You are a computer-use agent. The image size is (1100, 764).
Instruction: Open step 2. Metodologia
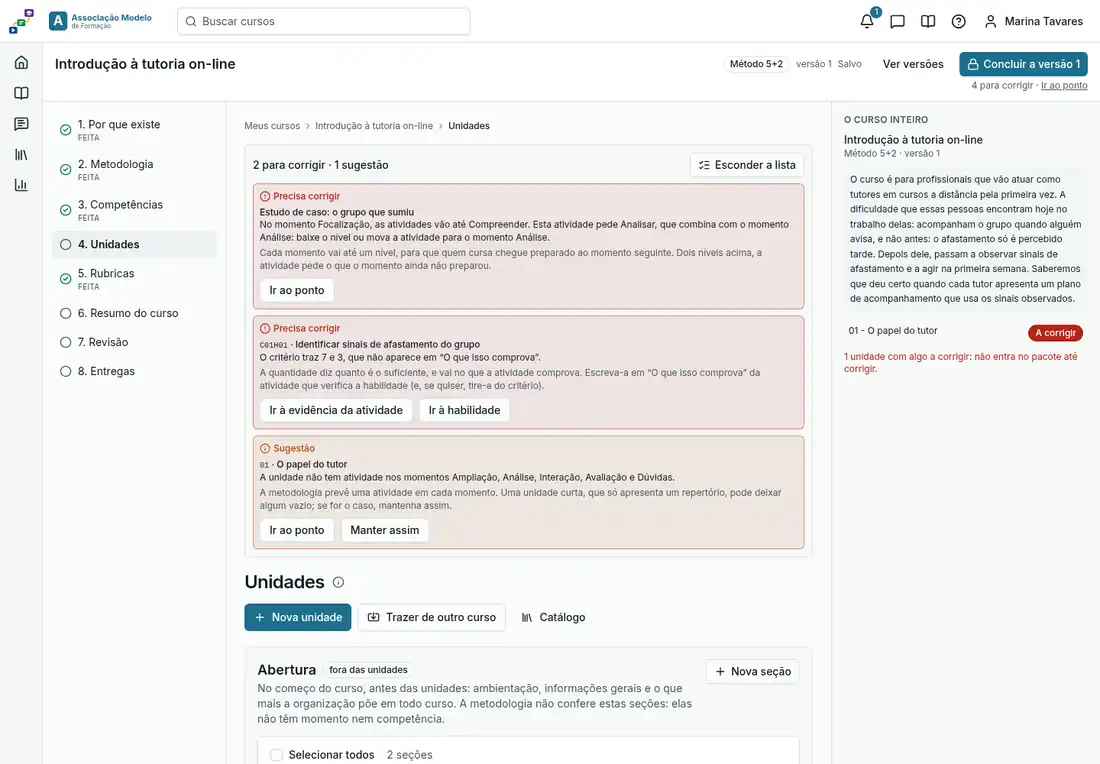134,170
